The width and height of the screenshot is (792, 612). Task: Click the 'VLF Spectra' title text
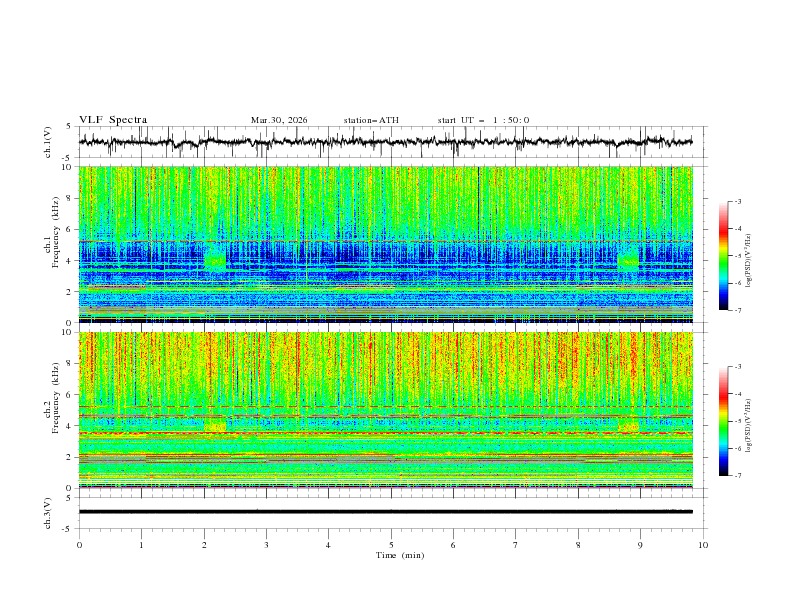(113, 120)
